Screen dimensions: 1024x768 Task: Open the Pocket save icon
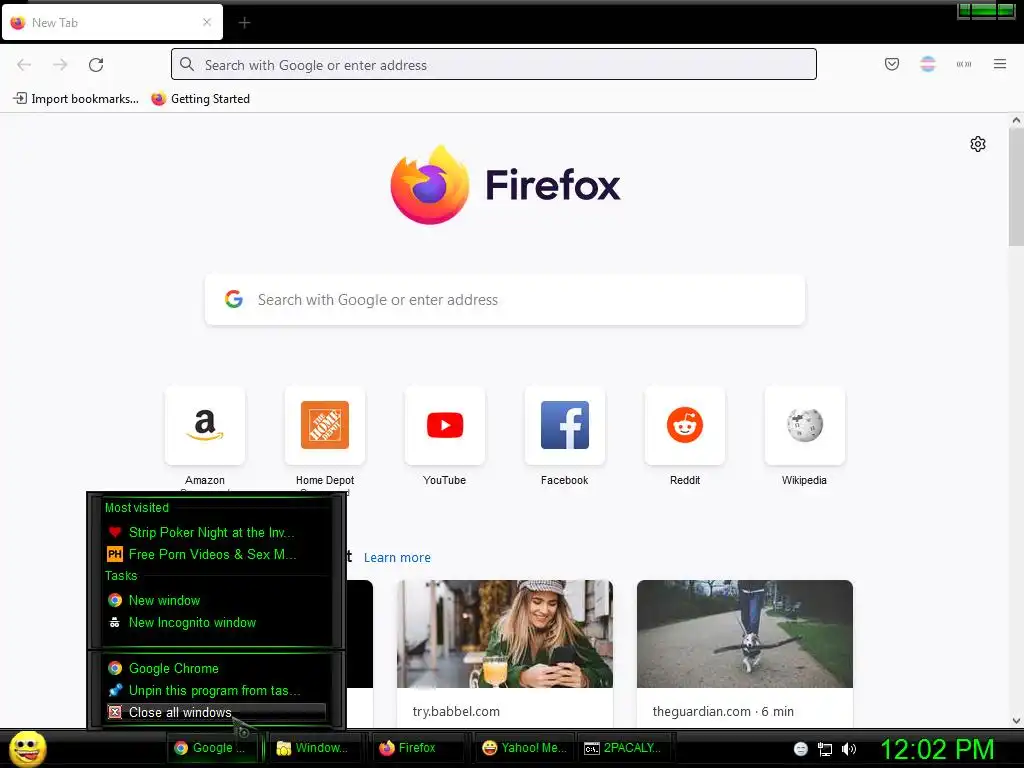(x=891, y=64)
